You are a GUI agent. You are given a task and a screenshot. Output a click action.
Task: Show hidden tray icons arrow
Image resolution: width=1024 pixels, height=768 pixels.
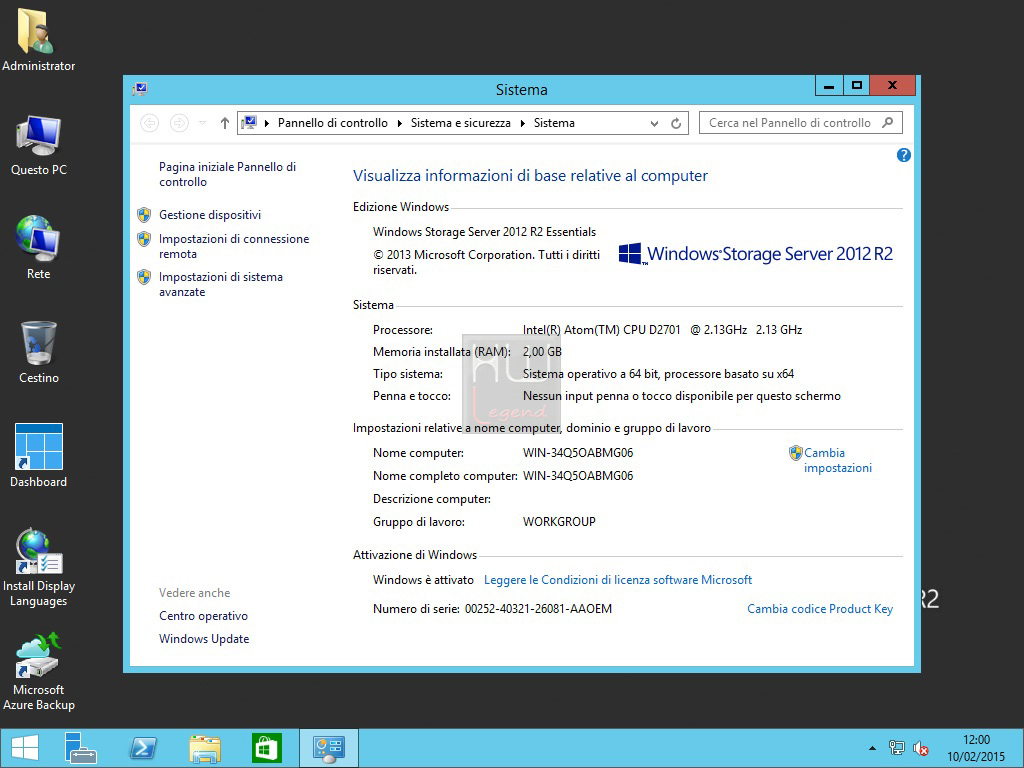[x=872, y=748]
